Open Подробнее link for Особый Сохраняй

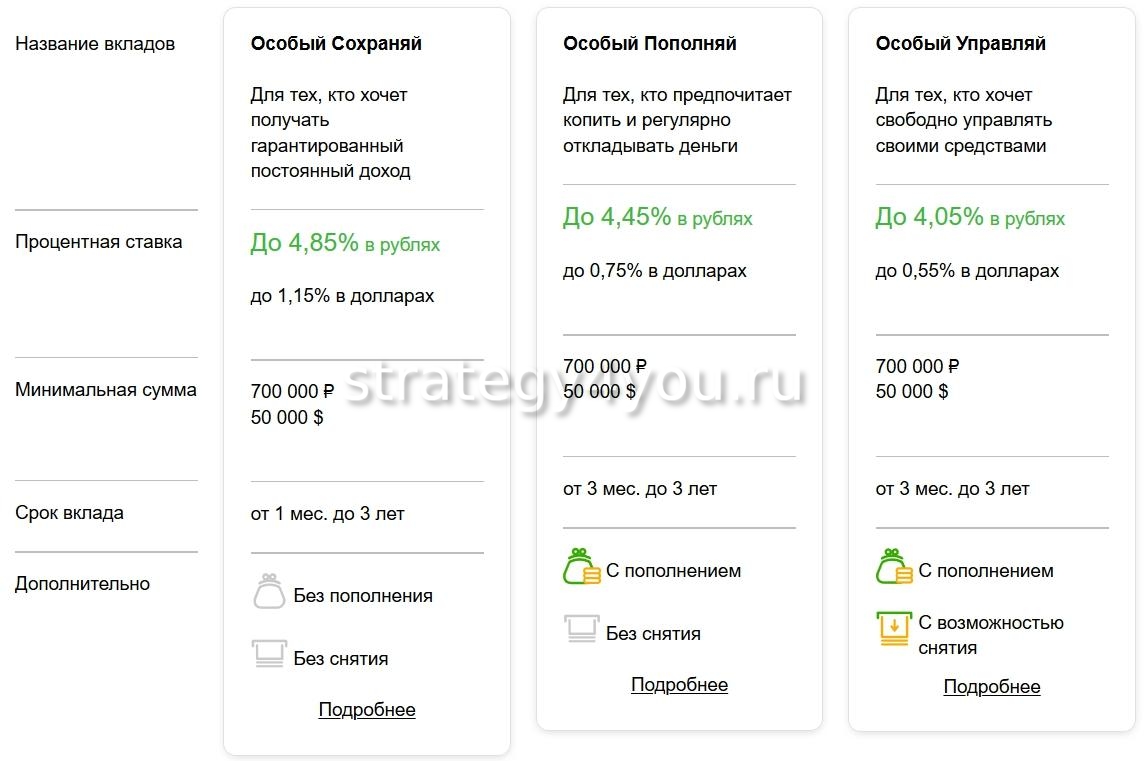(367, 710)
